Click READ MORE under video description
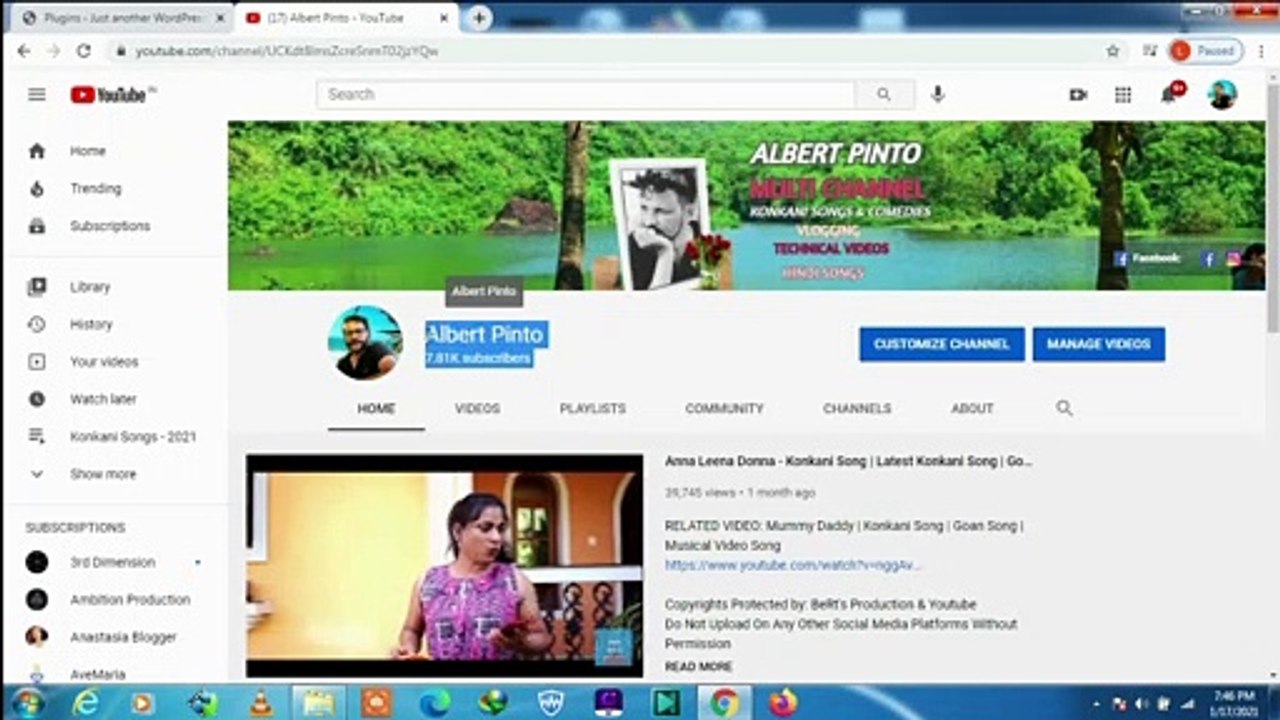Image resolution: width=1280 pixels, height=720 pixels. (x=699, y=667)
